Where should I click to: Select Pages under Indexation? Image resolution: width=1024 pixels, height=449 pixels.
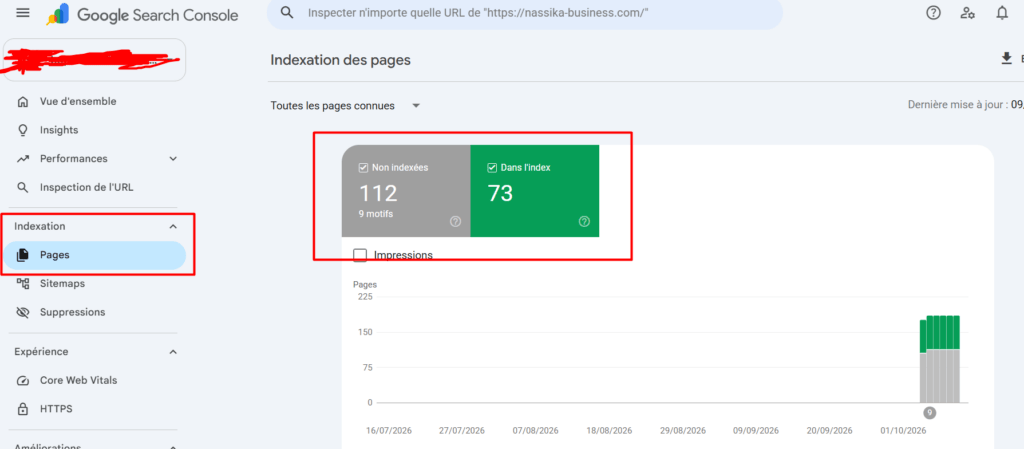(95, 255)
